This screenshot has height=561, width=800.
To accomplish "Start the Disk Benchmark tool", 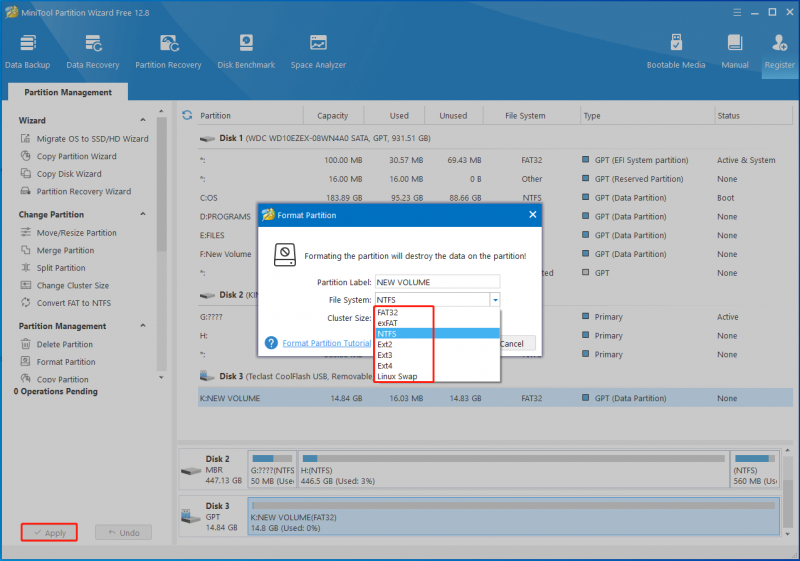I will pyautogui.click(x=246, y=52).
